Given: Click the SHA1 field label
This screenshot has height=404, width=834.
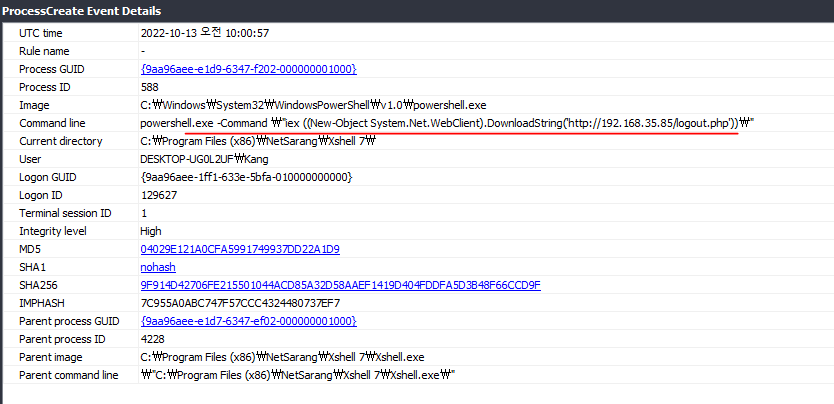Looking at the screenshot, I should click(31, 267).
